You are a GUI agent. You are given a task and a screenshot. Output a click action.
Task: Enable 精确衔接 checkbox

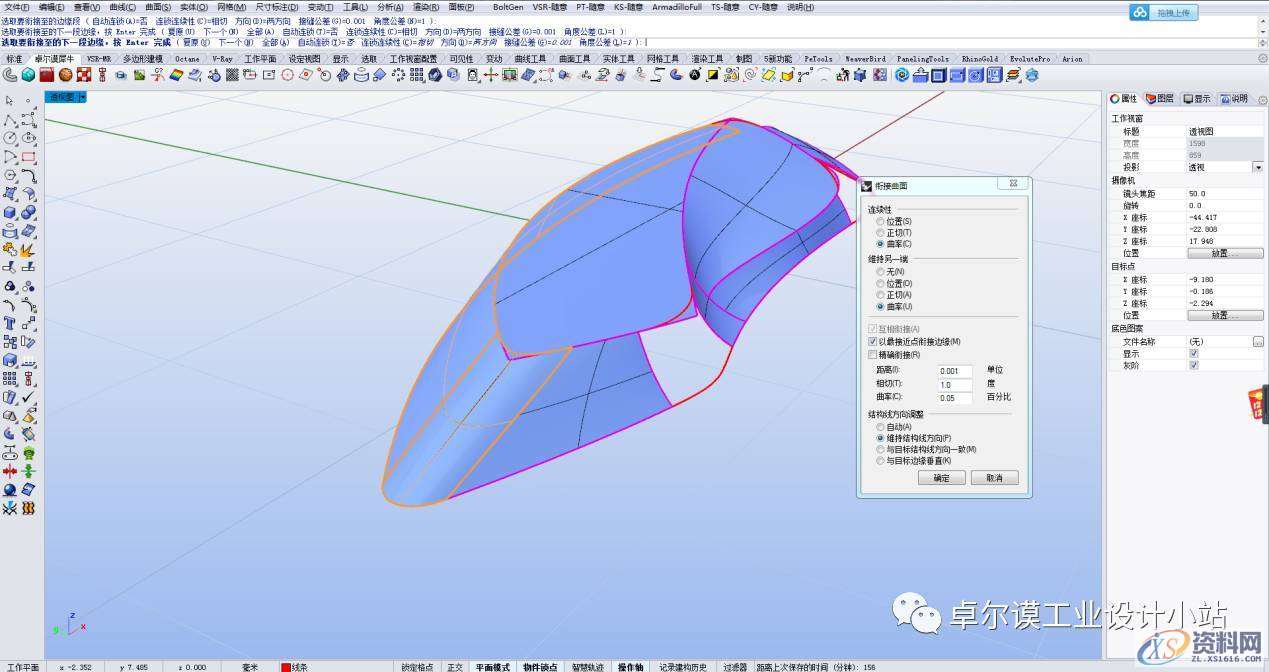(872, 354)
